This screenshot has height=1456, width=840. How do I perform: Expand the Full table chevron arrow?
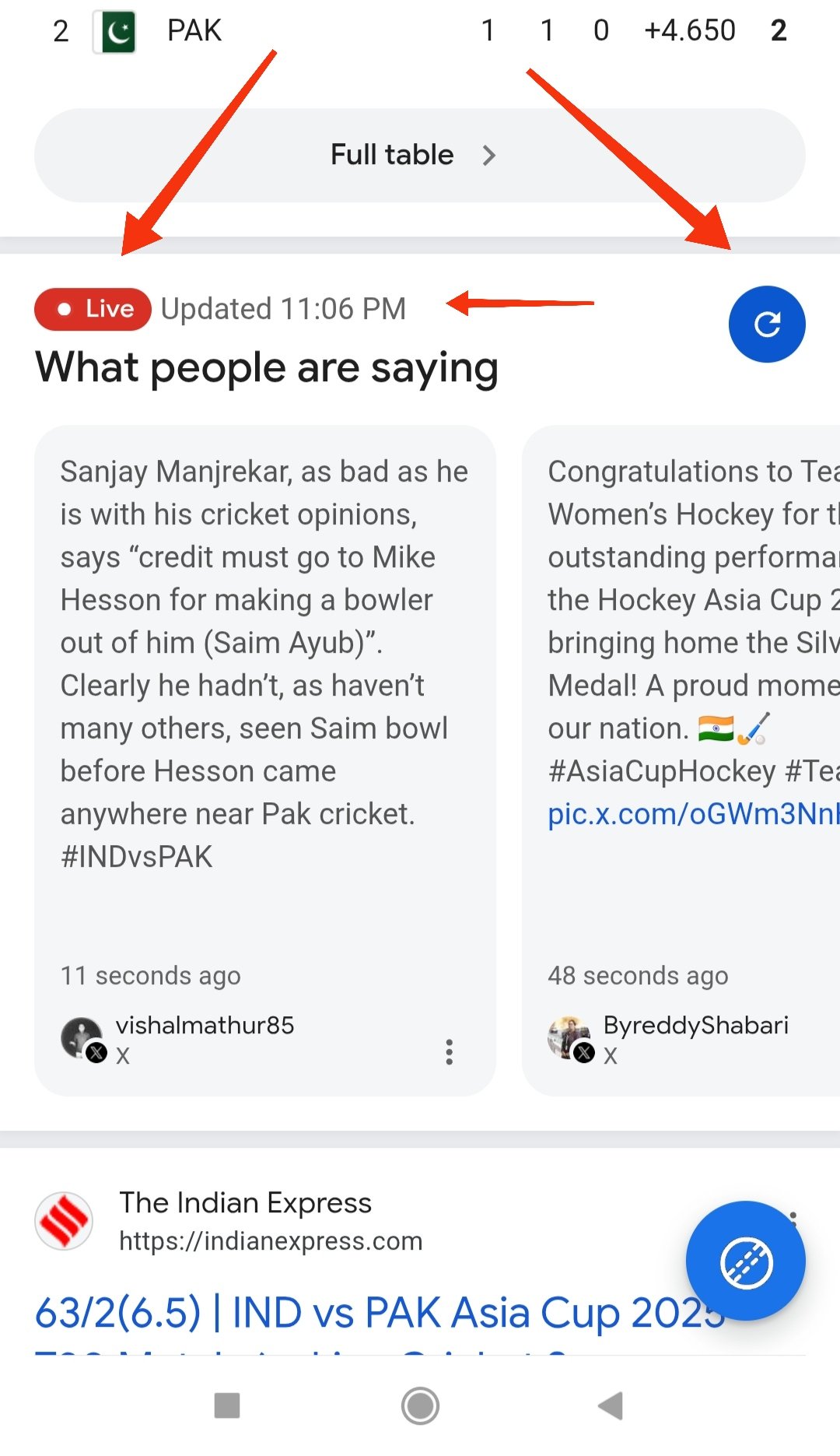[x=490, y=155]
